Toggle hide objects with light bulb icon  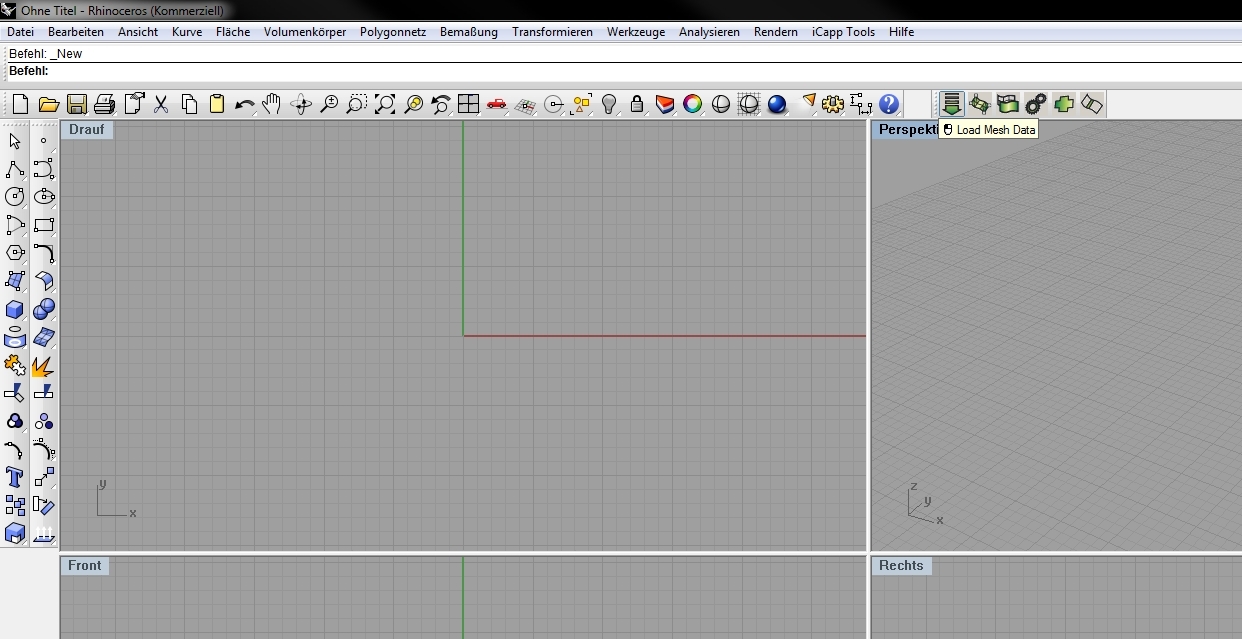pyautogui.click(x=609, y=104)
